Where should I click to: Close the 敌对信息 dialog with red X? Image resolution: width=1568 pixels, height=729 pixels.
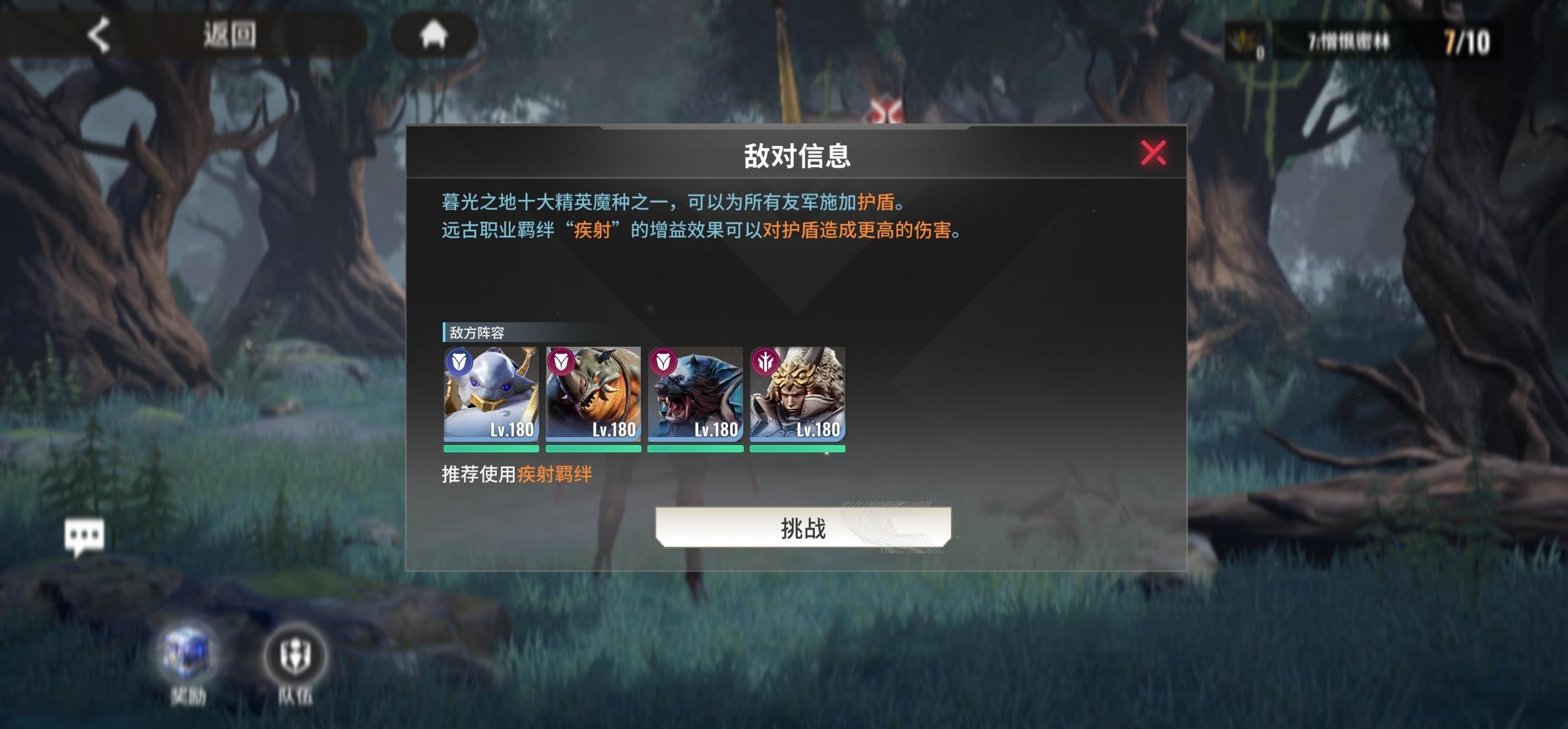pos(1153,153)
